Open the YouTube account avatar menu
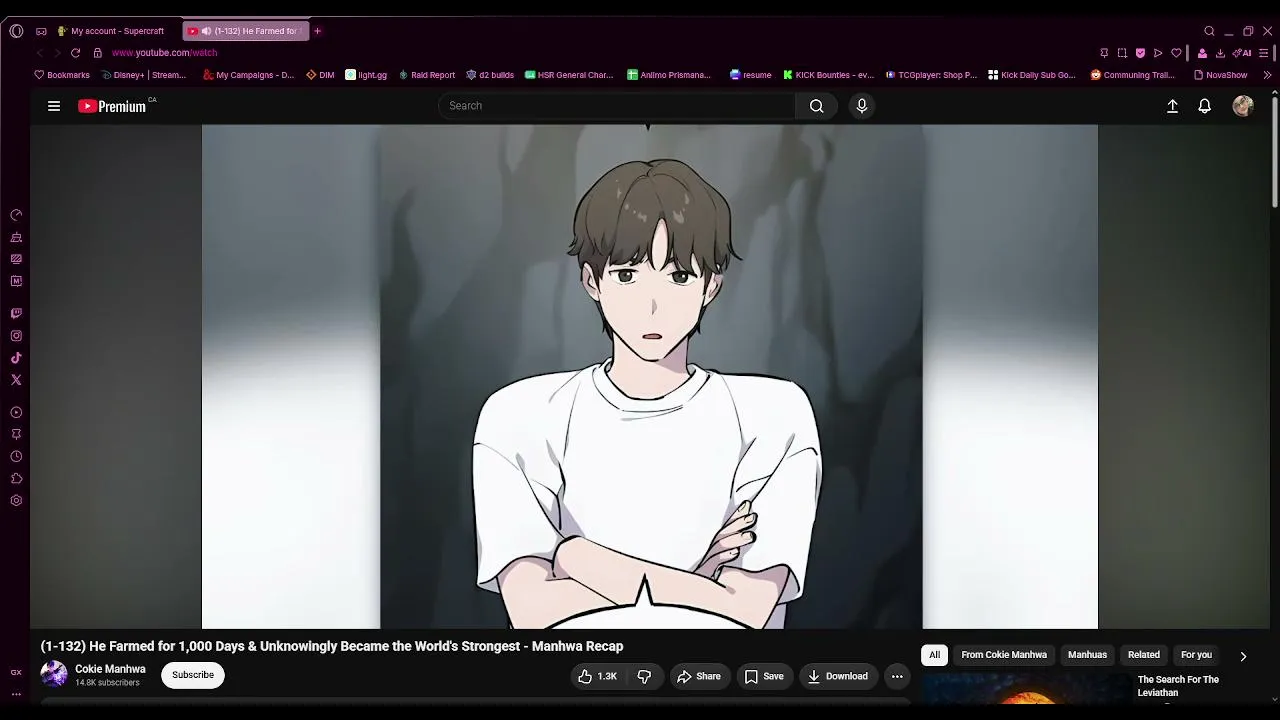The height and width of the screenshot is (720, 1280). point(1243,106)
